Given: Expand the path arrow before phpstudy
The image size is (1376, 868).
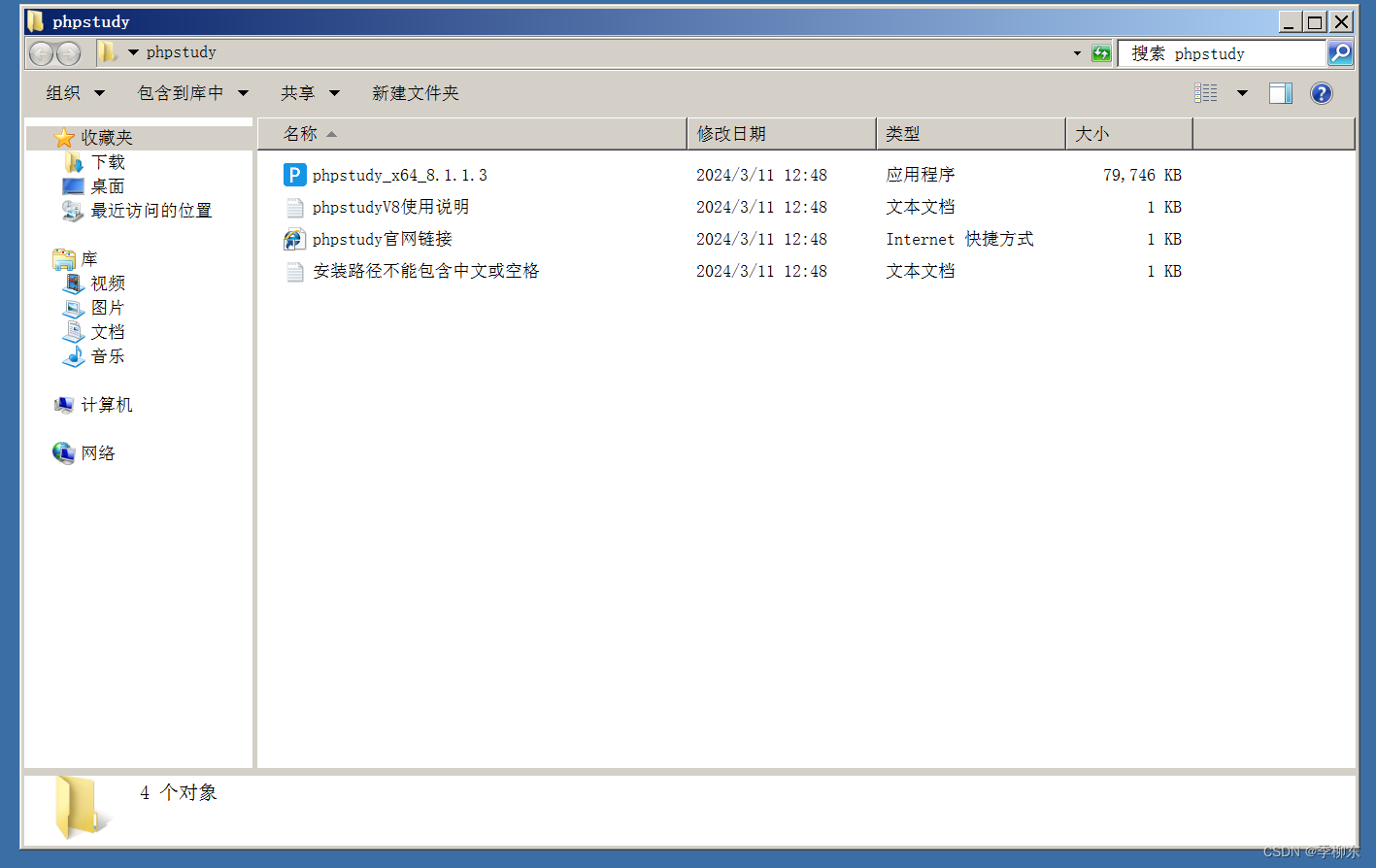Looking at the screenshot, I should [133, 52].
